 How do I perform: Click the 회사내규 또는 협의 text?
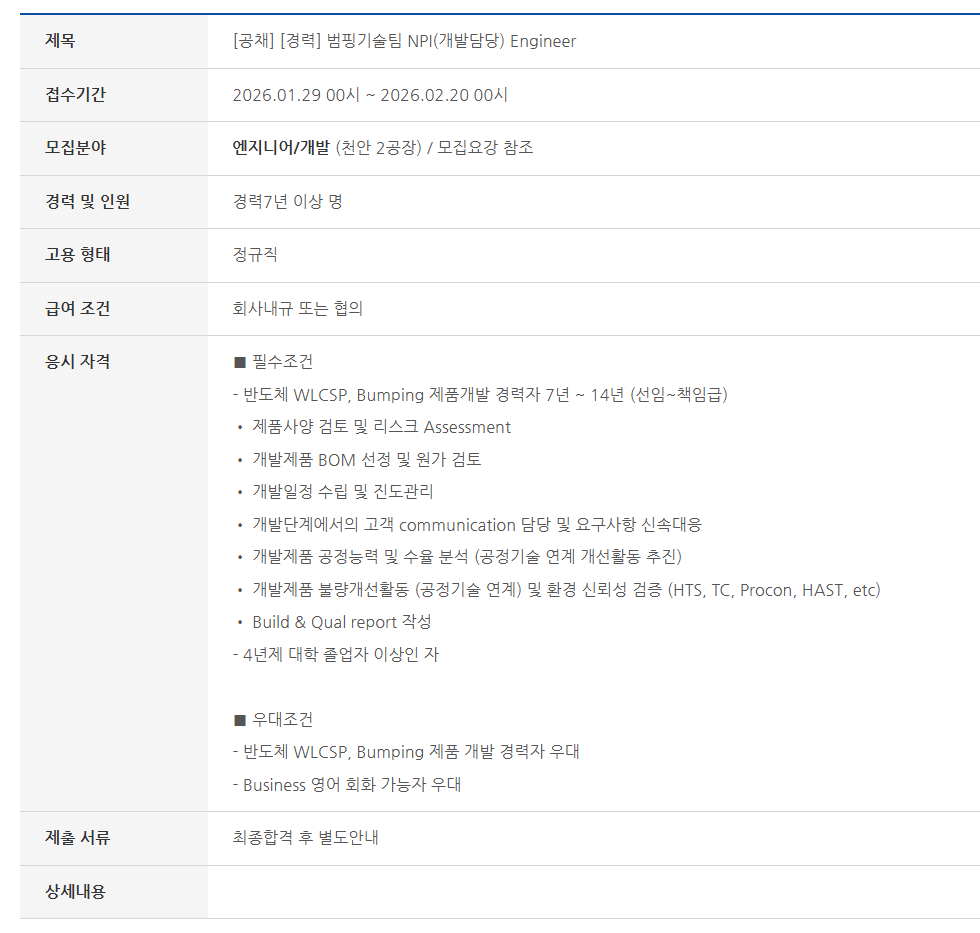pyautogui.click(x=297, y=309)
